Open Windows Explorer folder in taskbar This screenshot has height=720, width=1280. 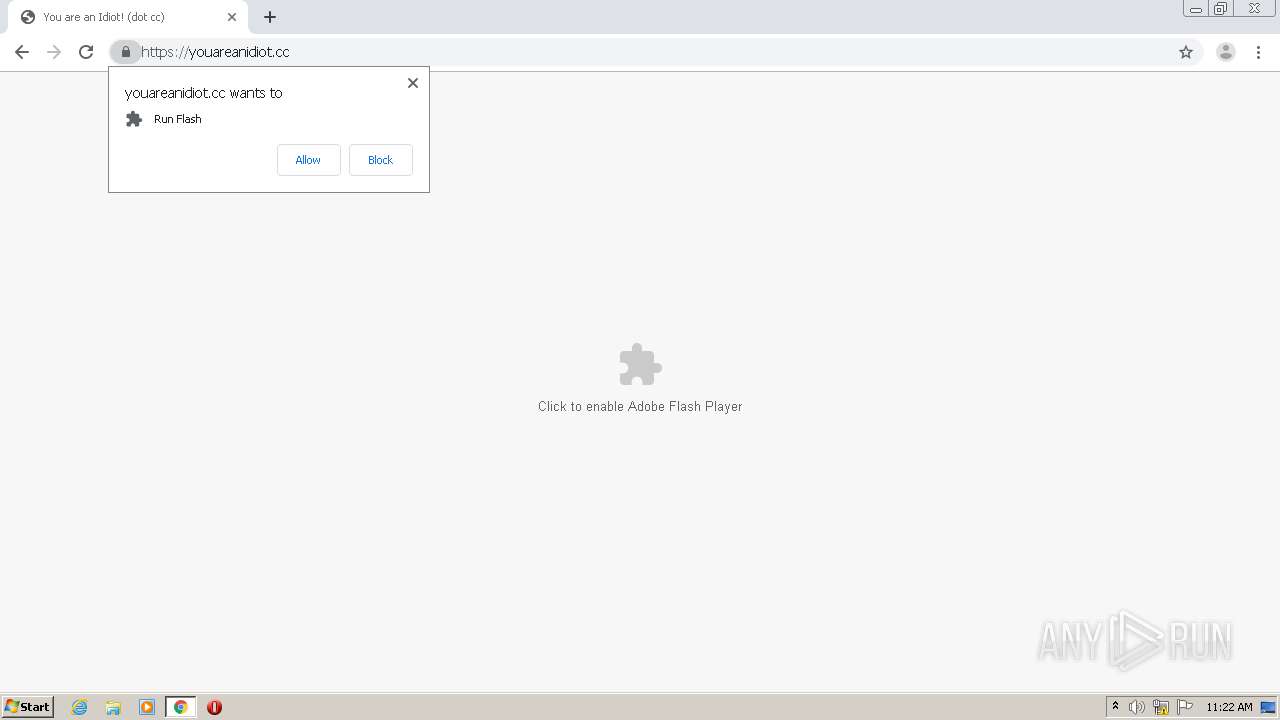pyautogui.click(x=113, y=707)
